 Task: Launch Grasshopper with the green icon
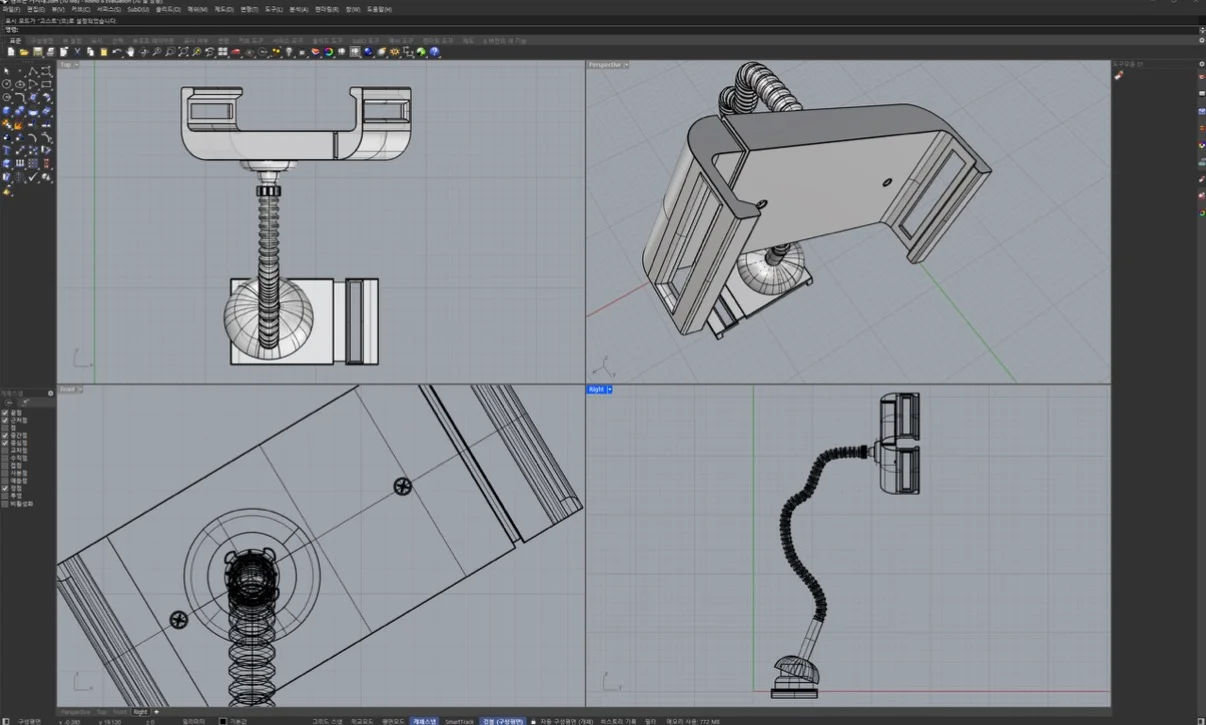pos(421,52)
